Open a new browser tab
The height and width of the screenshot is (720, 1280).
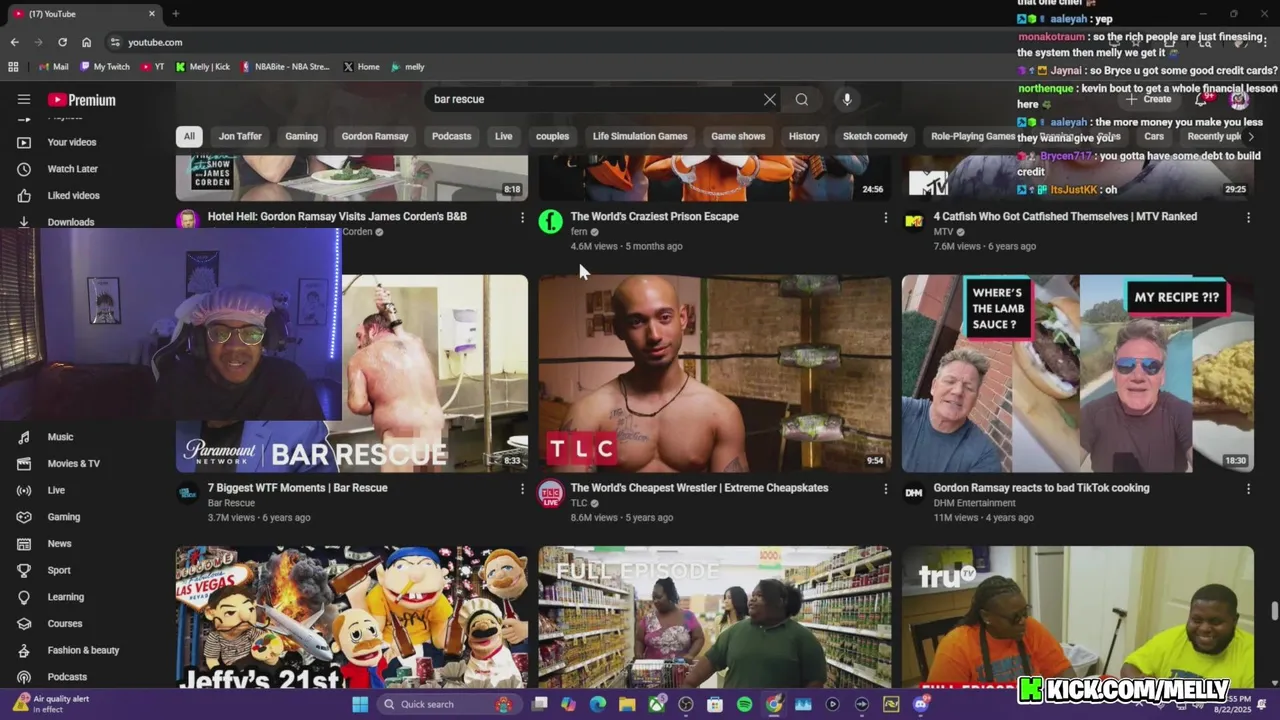pyautogui.click(x=175, y=13)
